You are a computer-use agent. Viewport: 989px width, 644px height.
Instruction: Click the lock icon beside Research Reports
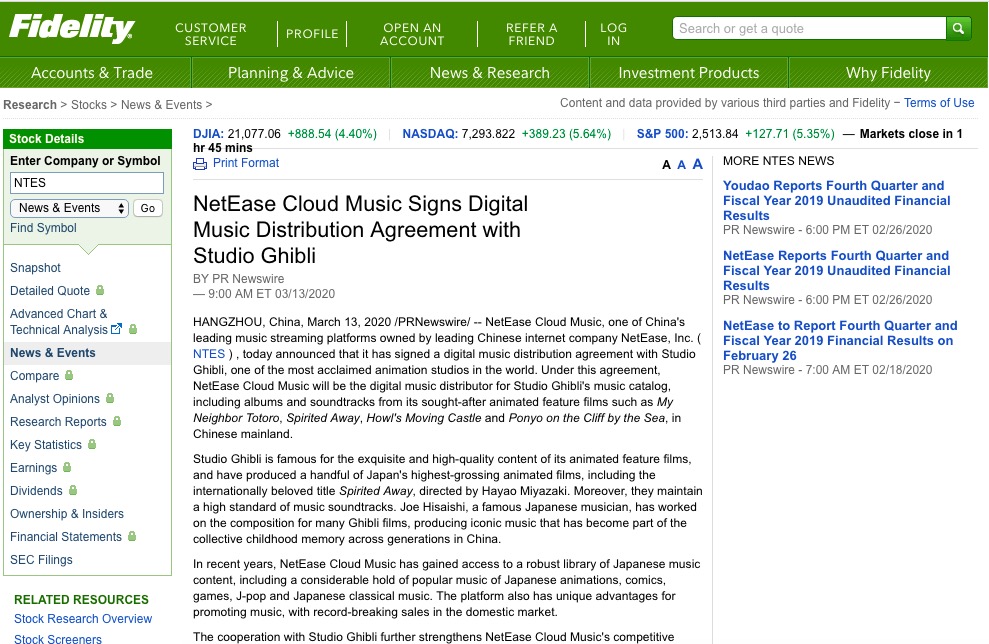(x=117, y=421)
